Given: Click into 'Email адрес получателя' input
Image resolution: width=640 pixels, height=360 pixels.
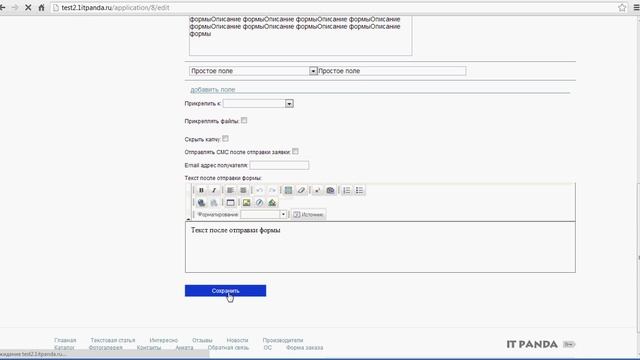Looking at the screenshot, I should (279, 165).
